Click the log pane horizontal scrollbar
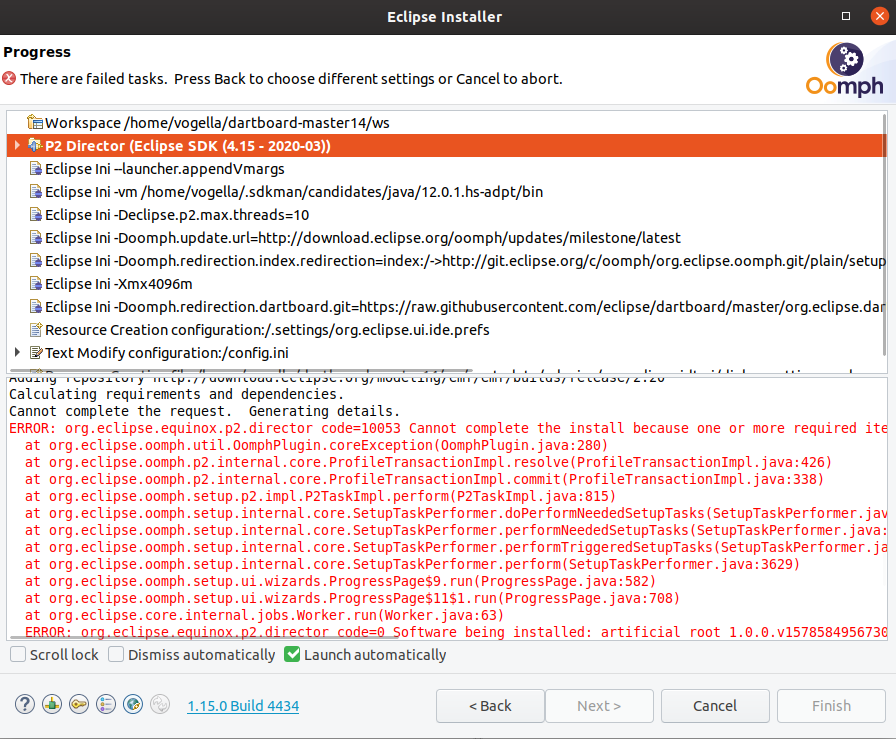 coord(203,636)
